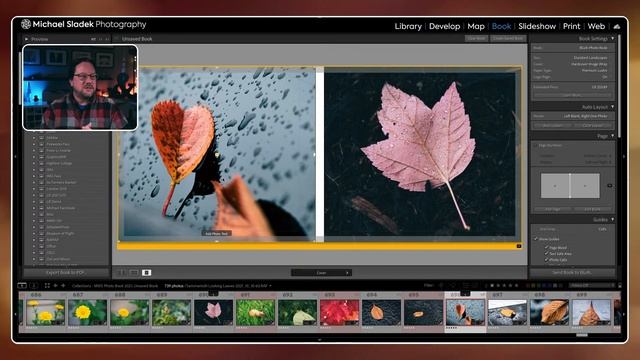Click the main window display icon
This screenshot has width=640, height=360.
click(x=22, y=285)
